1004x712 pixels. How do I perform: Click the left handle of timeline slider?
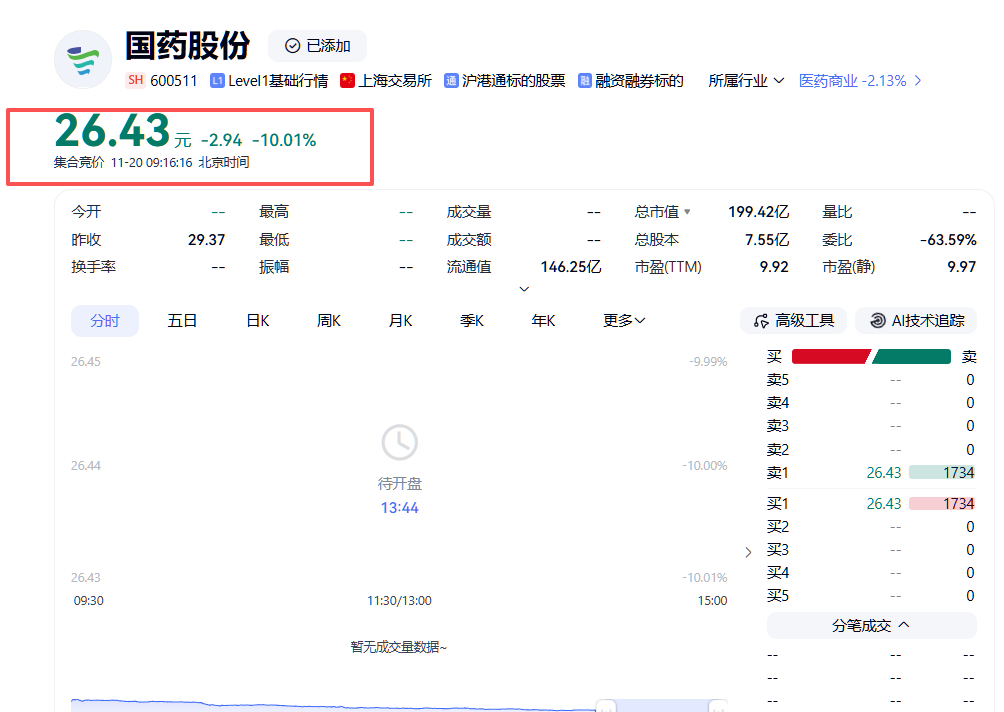[x=605, y=706]
